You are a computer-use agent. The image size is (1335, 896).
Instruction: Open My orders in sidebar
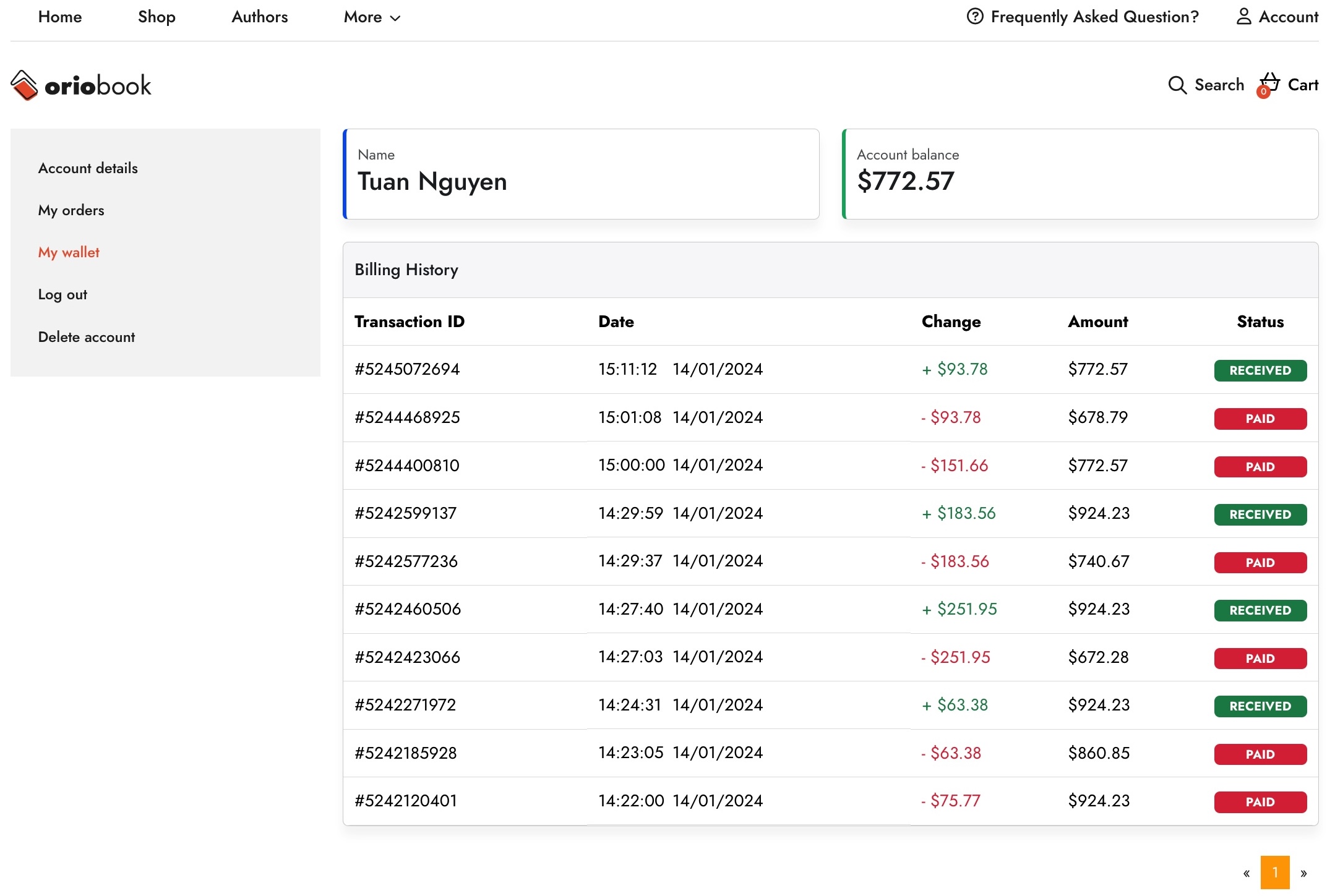click(71, 210)
